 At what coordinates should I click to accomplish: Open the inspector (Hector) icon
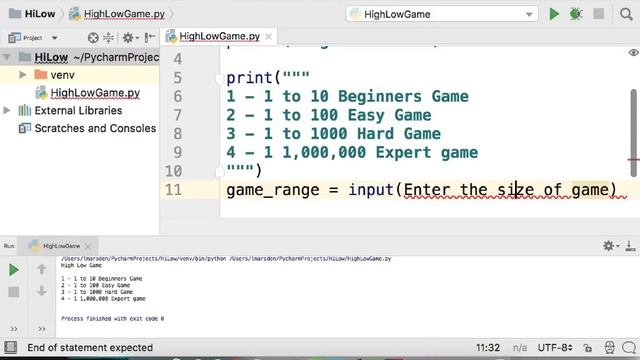pyautogui.click(x=609, y=347)
